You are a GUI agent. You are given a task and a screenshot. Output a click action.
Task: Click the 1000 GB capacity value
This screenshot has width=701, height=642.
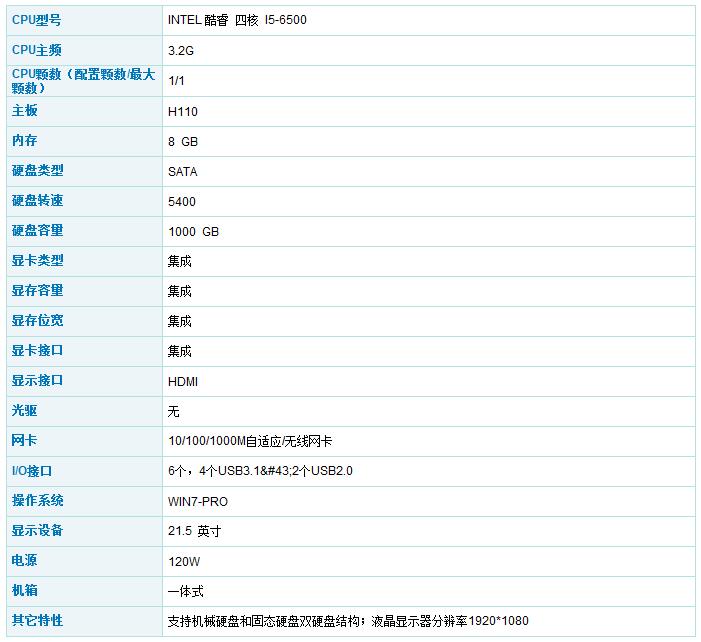point(193,232)
